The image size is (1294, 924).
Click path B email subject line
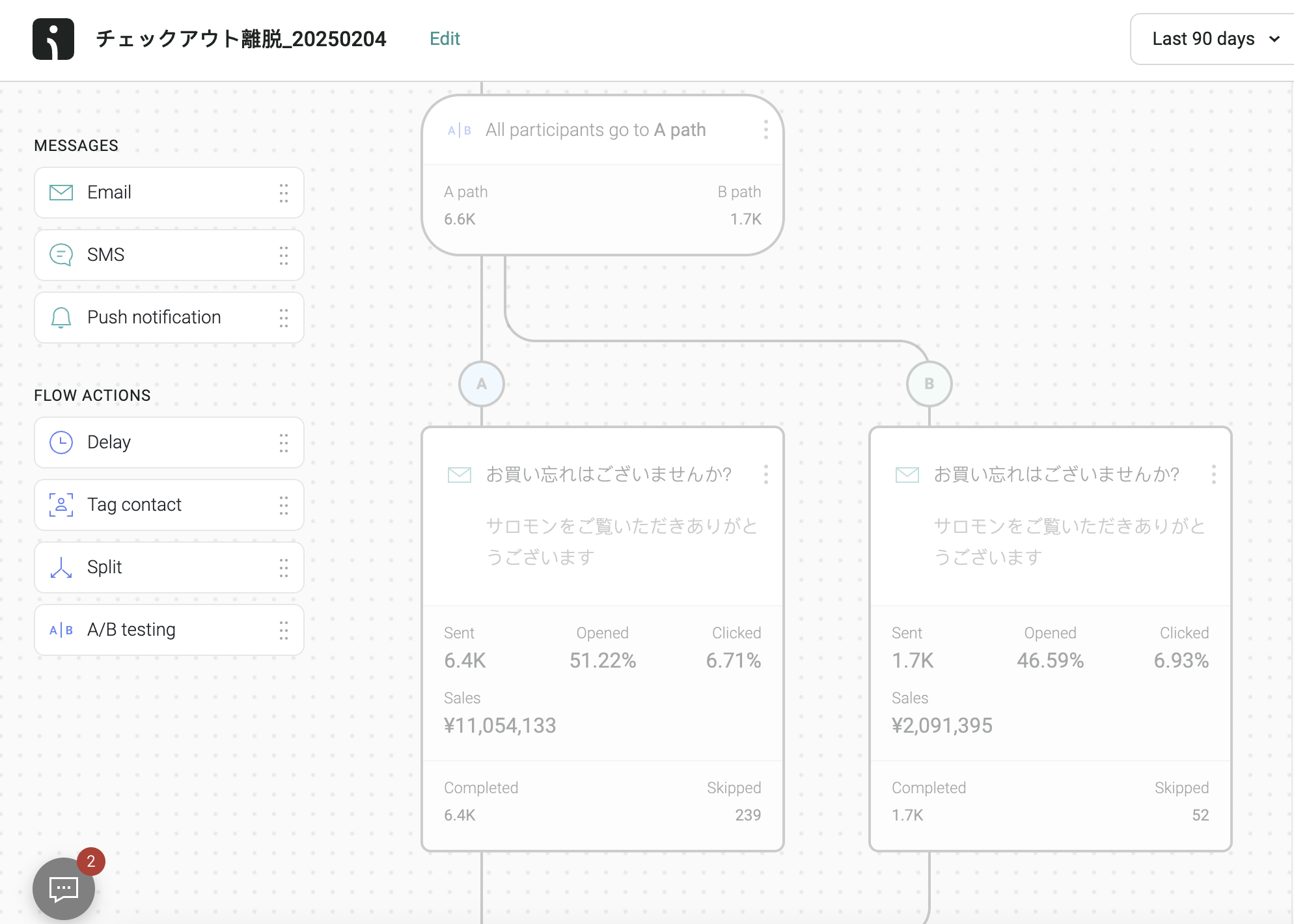(x=1056, y=474)
